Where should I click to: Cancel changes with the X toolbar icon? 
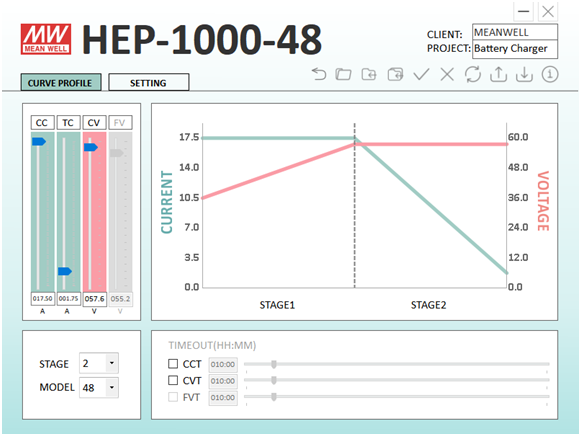tap(447, 74)
